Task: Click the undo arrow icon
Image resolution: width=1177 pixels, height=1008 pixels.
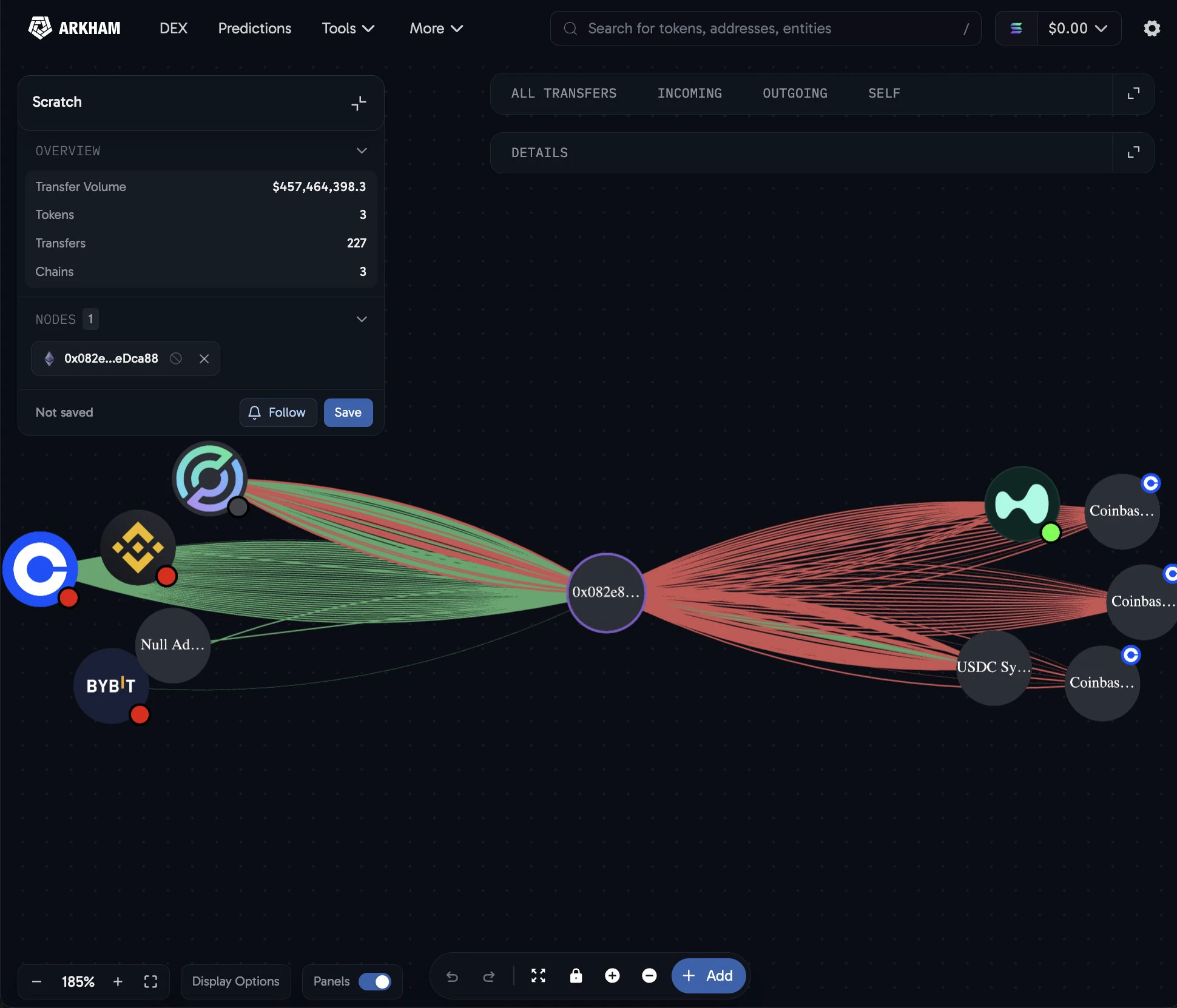Action: [452, 976]
